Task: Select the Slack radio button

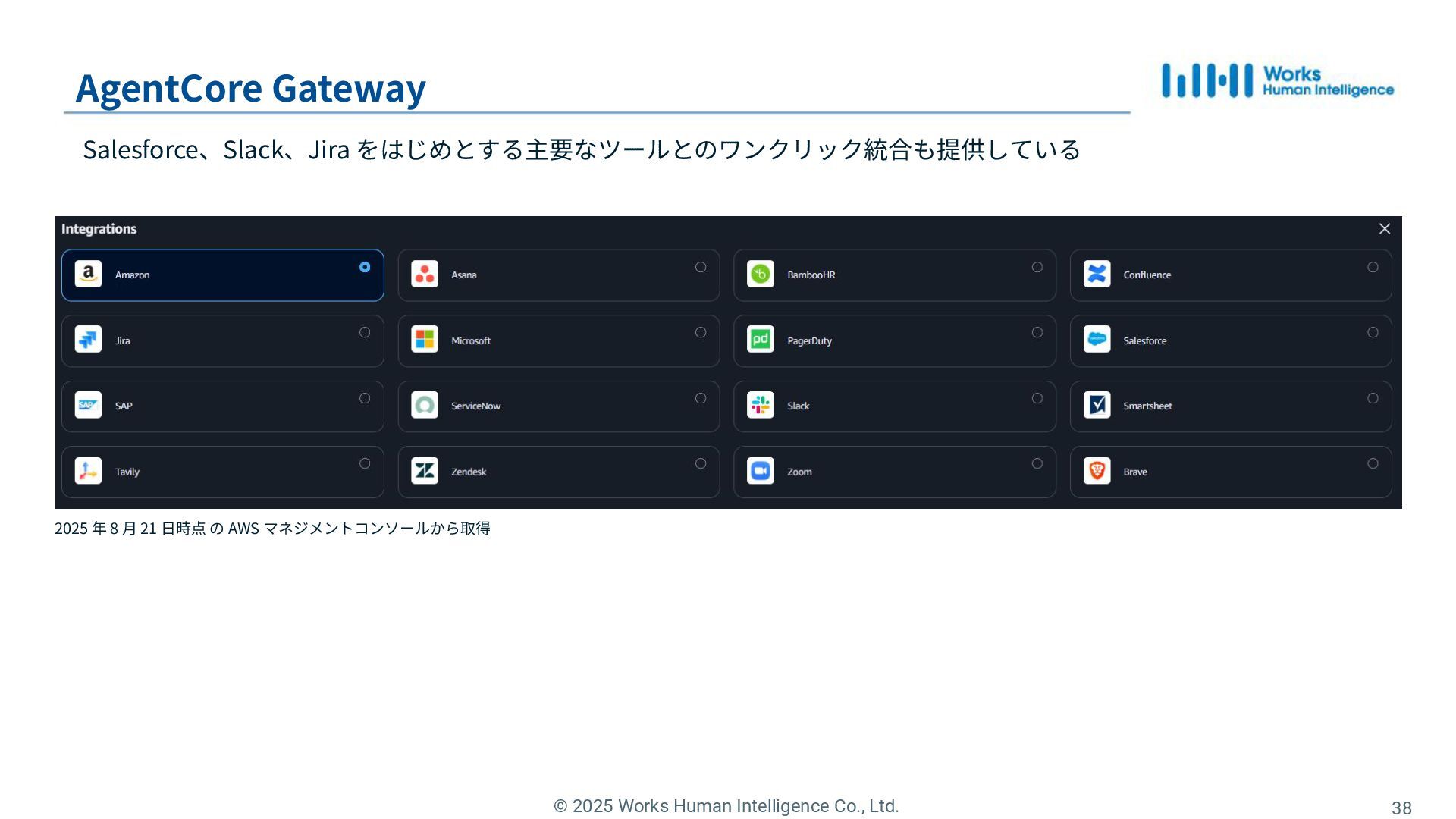Action: [x=1037, y=398]
